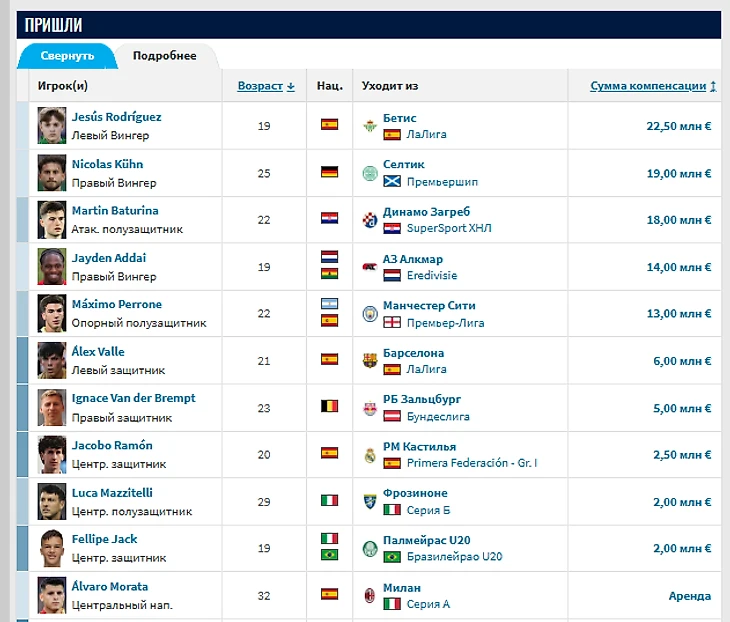Open Álvaro Morata player profile link
730x622 pixels.
110,587
